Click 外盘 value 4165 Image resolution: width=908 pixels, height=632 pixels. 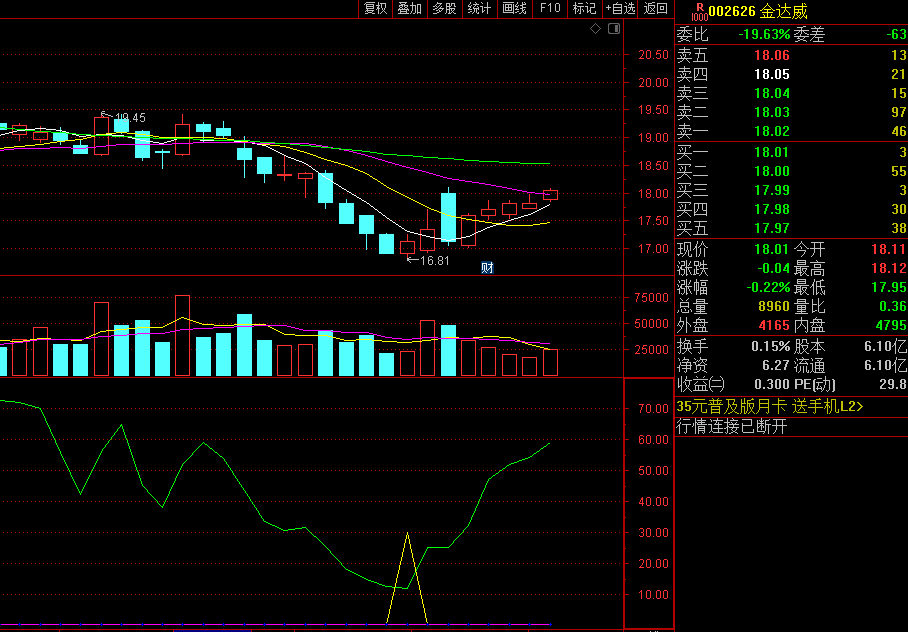(774, 326)
